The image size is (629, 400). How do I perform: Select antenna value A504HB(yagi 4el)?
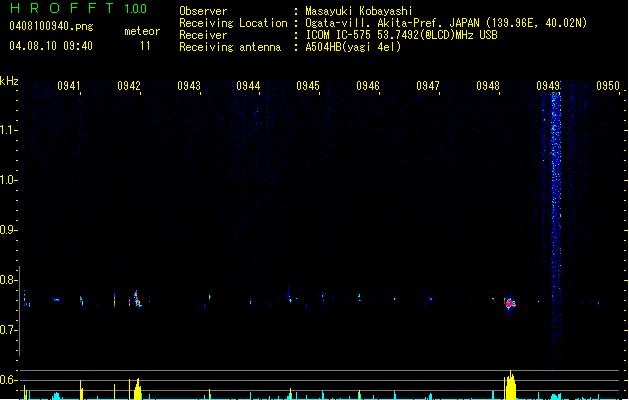pyautogui.click(x=353, y=47)
